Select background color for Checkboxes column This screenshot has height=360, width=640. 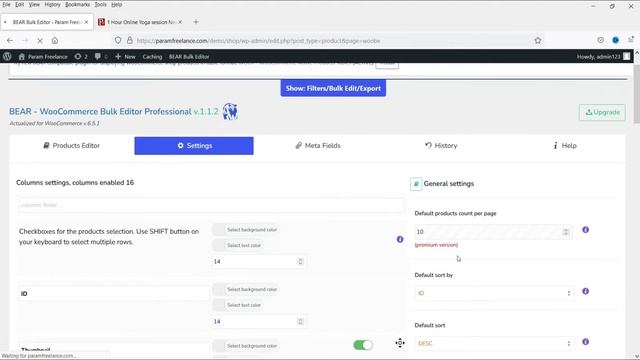click(x=245, y=230)
